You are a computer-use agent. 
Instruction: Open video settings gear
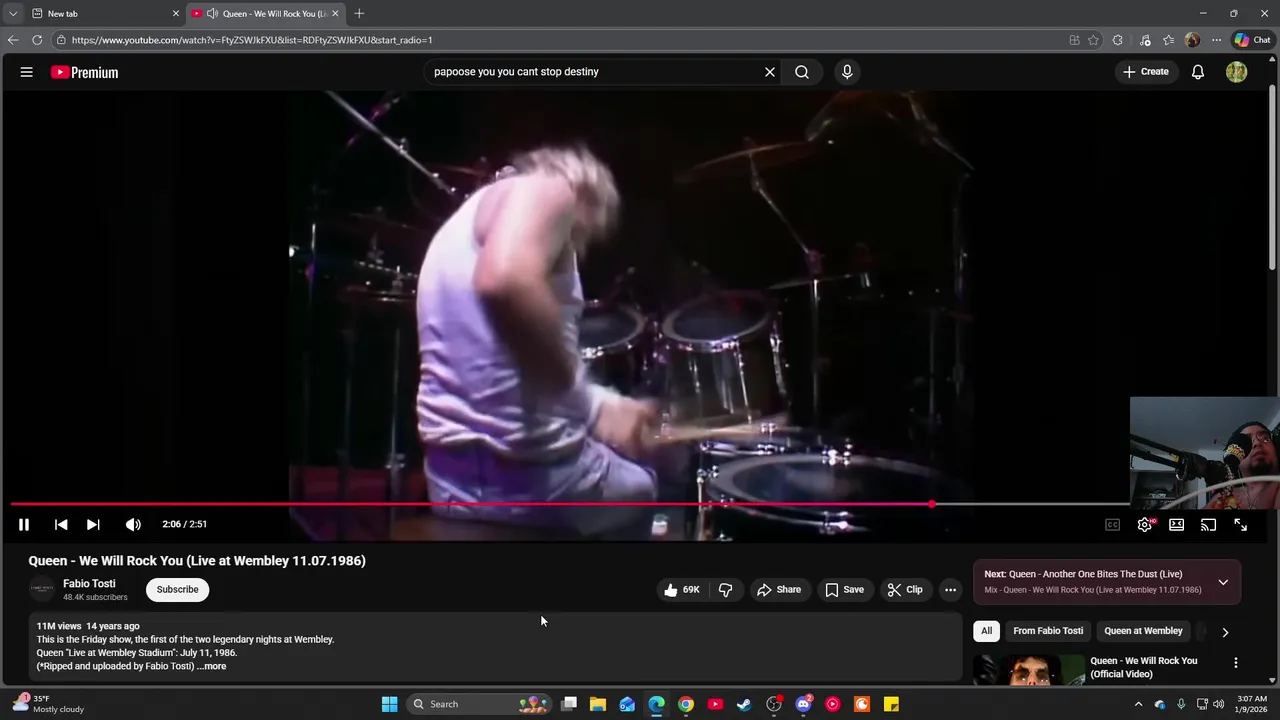[x=1145, y=524]
